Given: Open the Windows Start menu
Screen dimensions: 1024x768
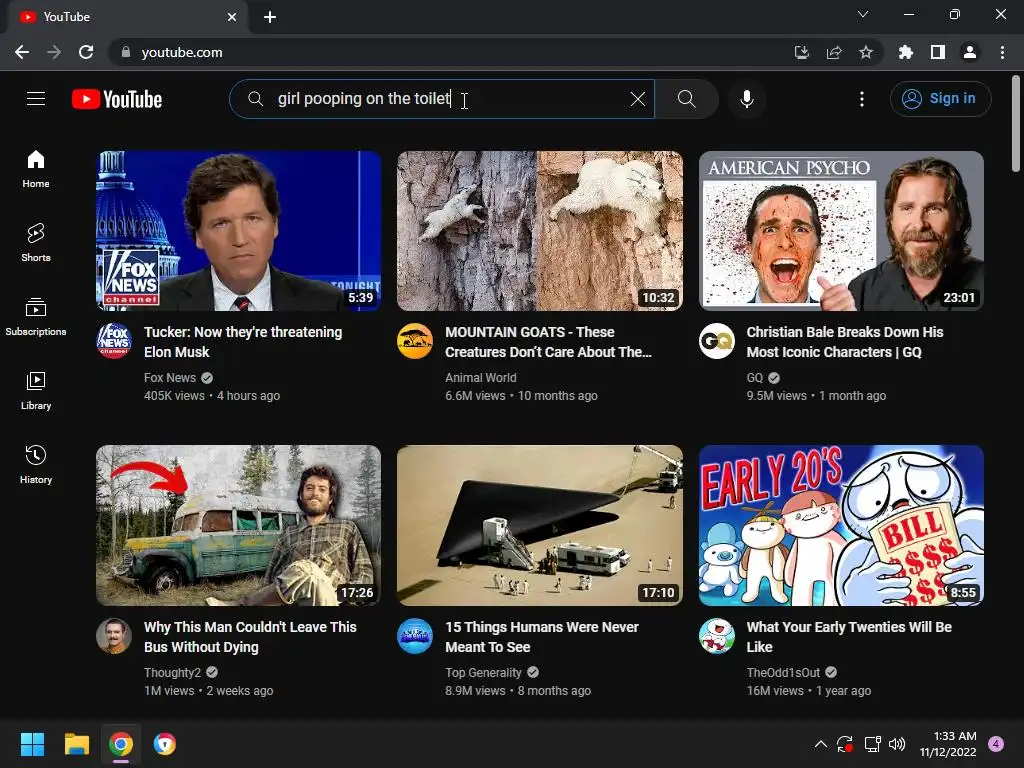Looking at the screenshot, I should coord(32,744).
